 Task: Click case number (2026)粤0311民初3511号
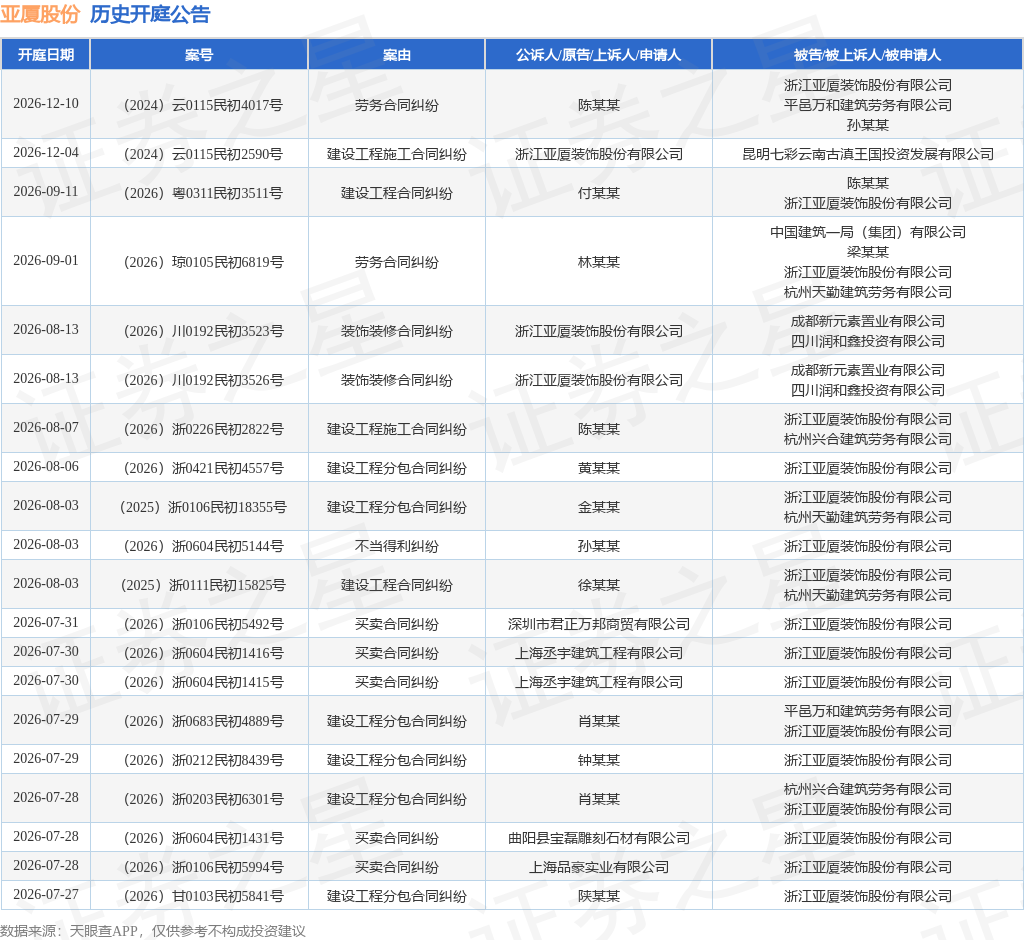203,193
